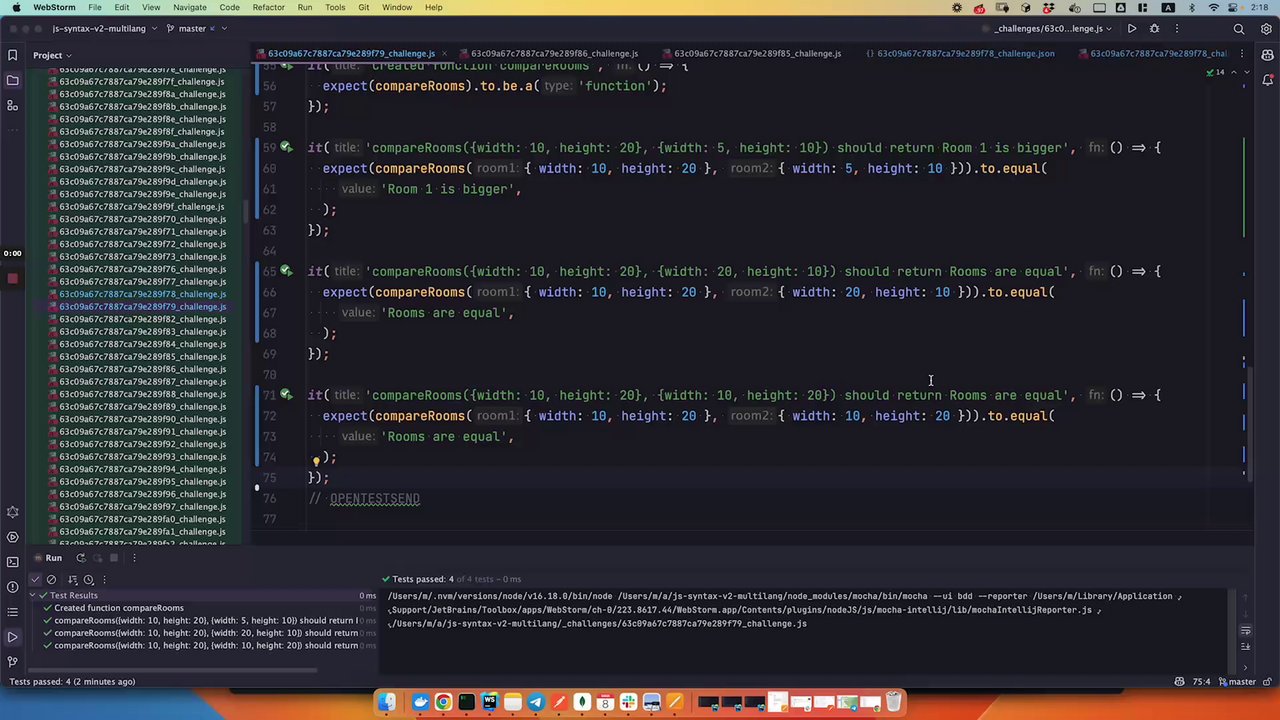Viewport: 1280px width, 720px height.
Task: Click the inspection widget showing 14
Action: click(1214, 72)
